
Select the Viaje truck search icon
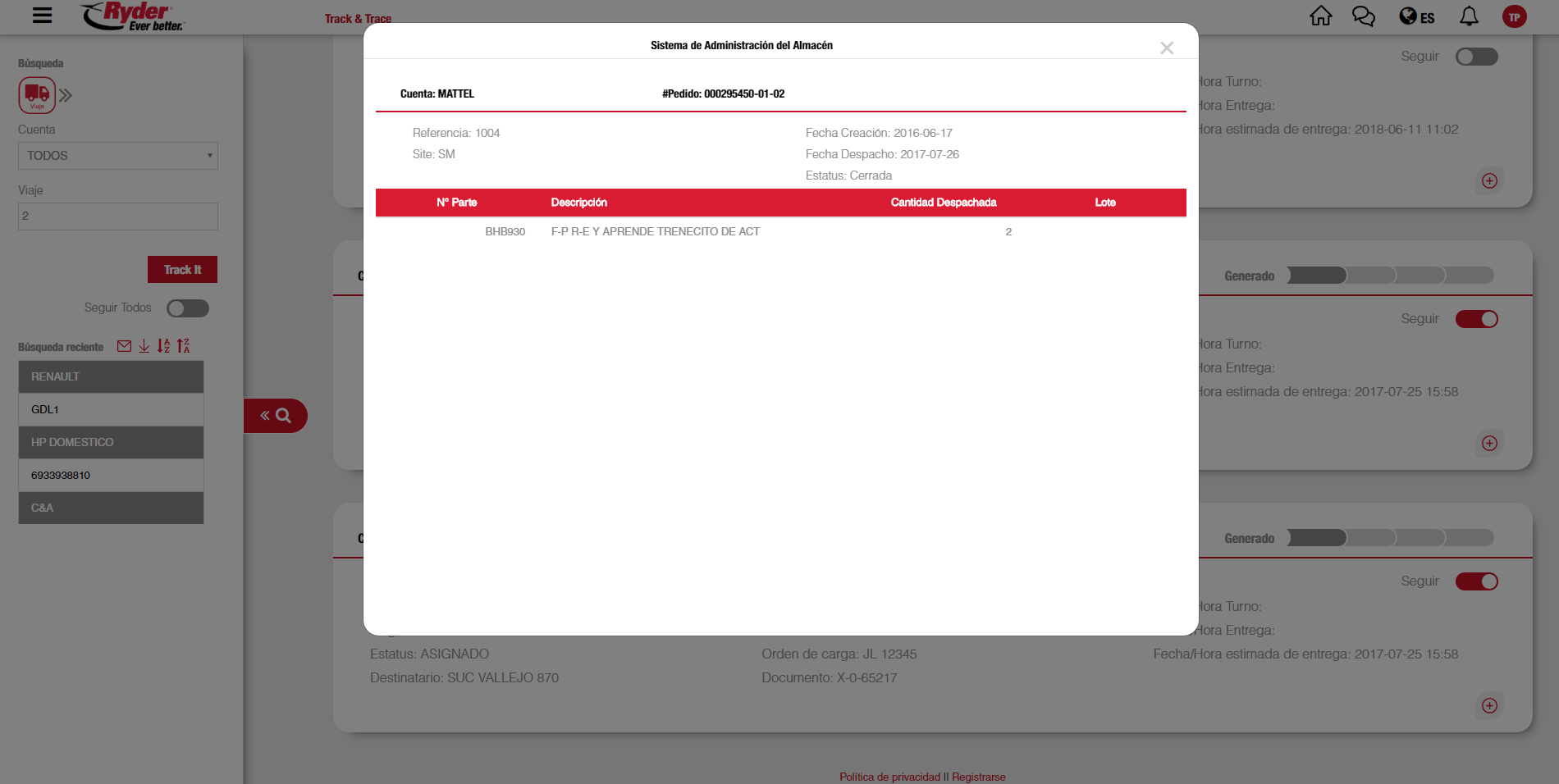(x=37, y=95)
